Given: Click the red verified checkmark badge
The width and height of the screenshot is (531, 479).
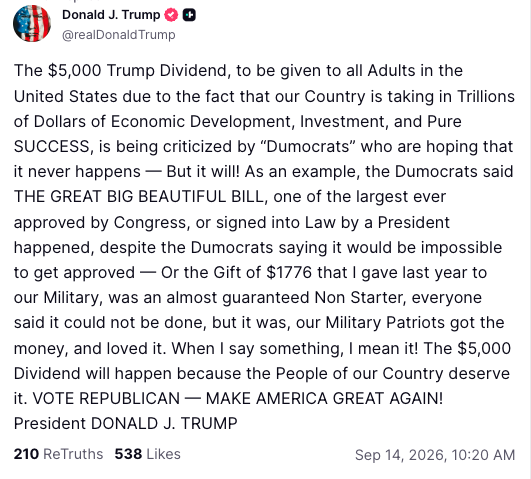Looking at the screenshot, I should tap(171, 15).
